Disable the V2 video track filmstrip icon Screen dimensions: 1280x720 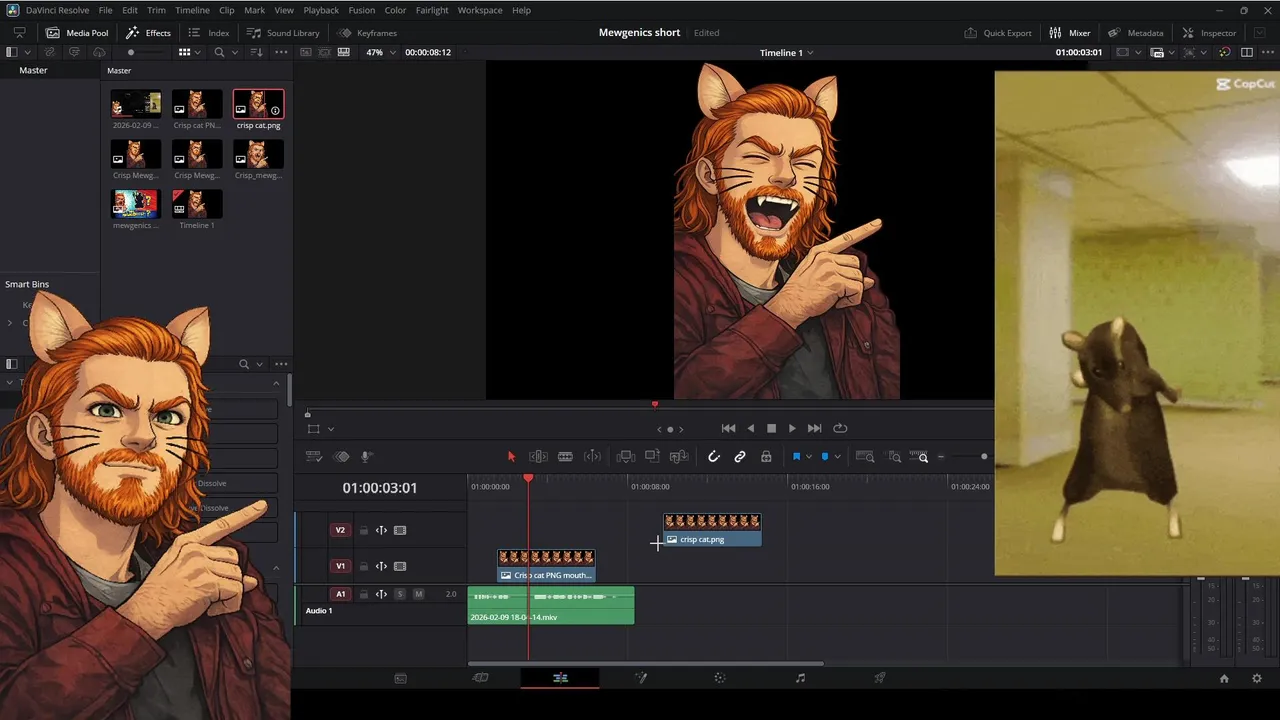pos(400,530)
